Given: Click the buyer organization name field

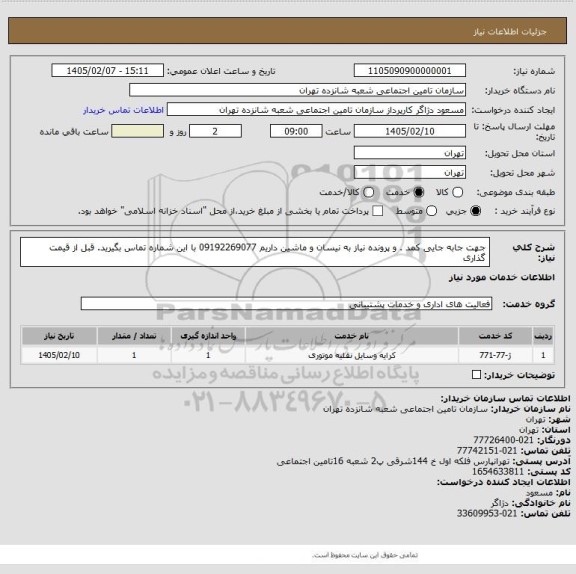Looking at the screenshot, I should pos(298,90).
